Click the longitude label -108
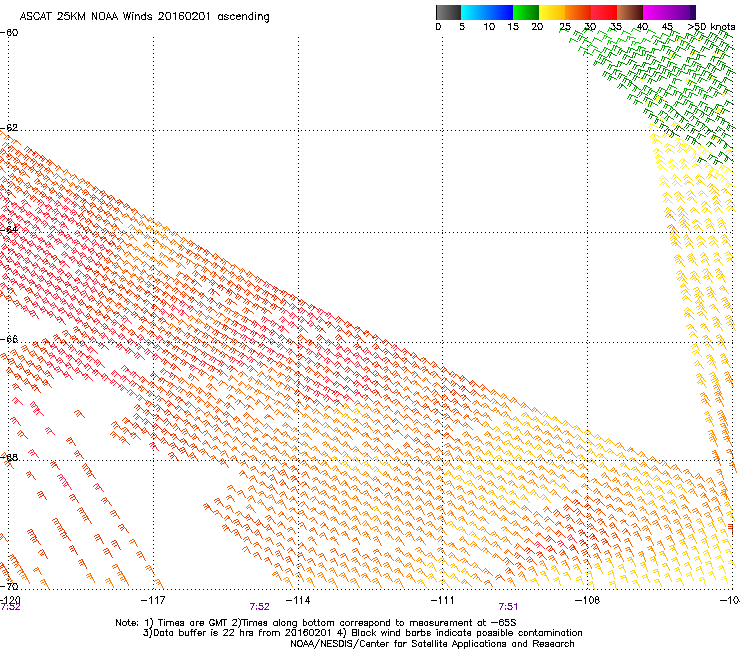 pyautogui.click(x=588, y=600)
